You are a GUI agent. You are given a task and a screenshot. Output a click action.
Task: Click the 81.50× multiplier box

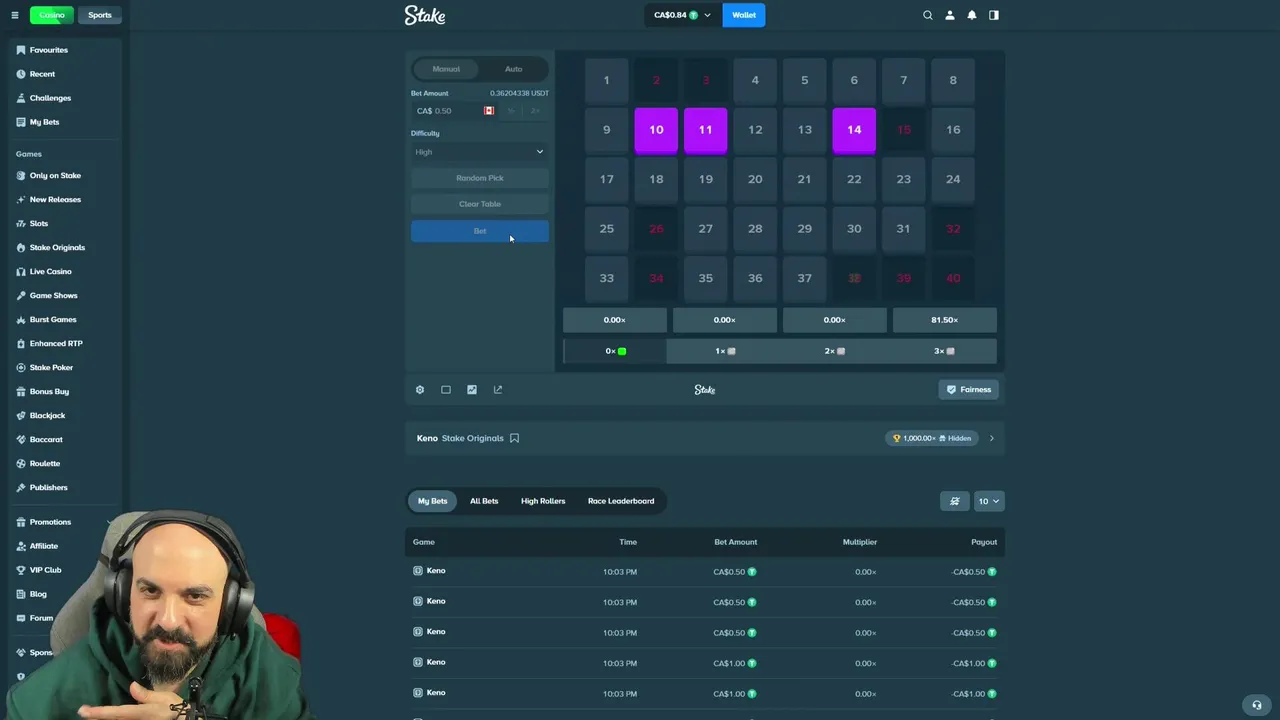[945, 320]
